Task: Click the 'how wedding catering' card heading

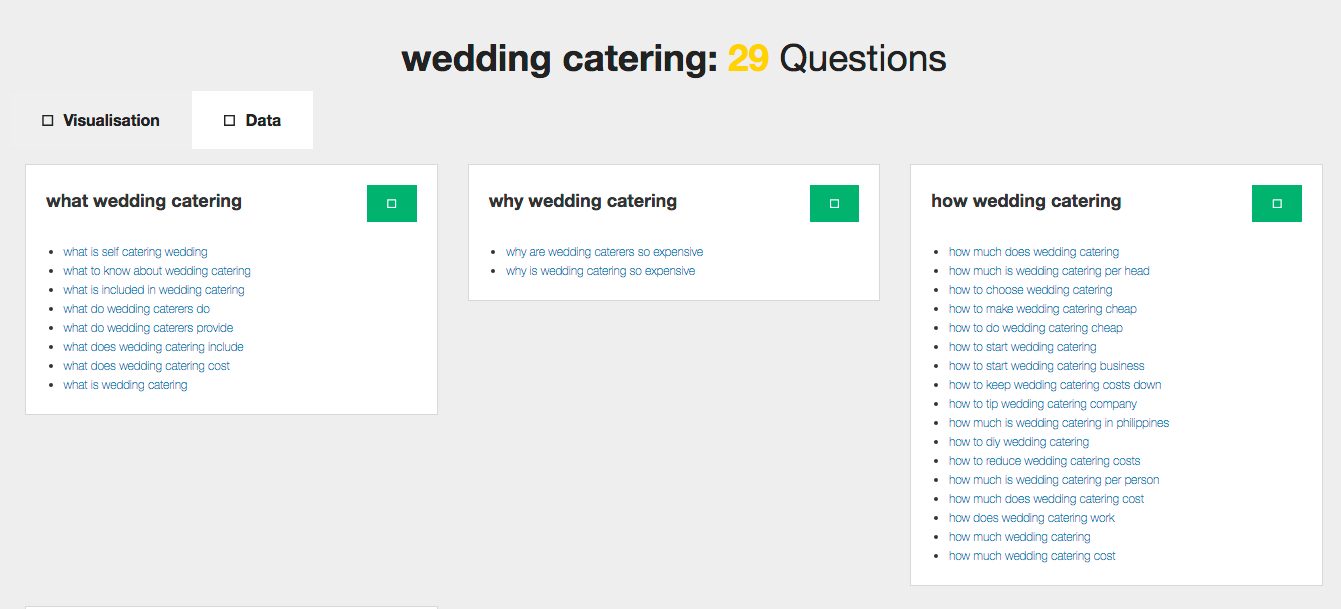Action: click(x=1026, y=201)
